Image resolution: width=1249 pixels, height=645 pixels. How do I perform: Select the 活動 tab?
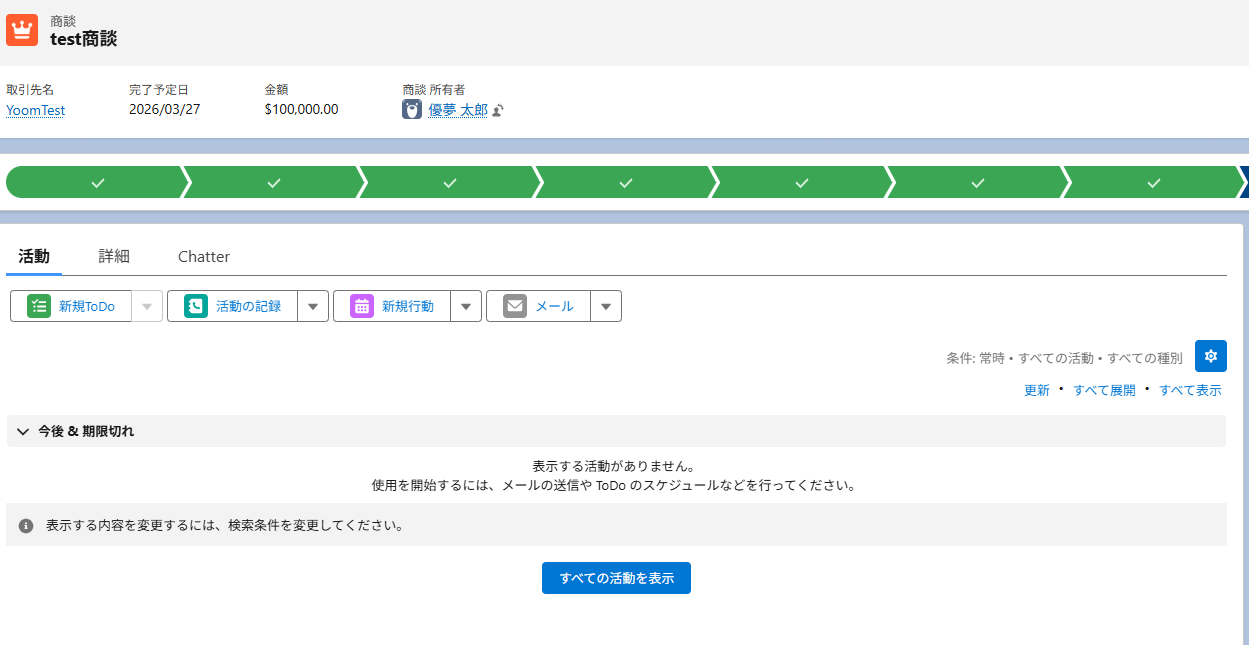pyautogui.click(x=34, y=256)
